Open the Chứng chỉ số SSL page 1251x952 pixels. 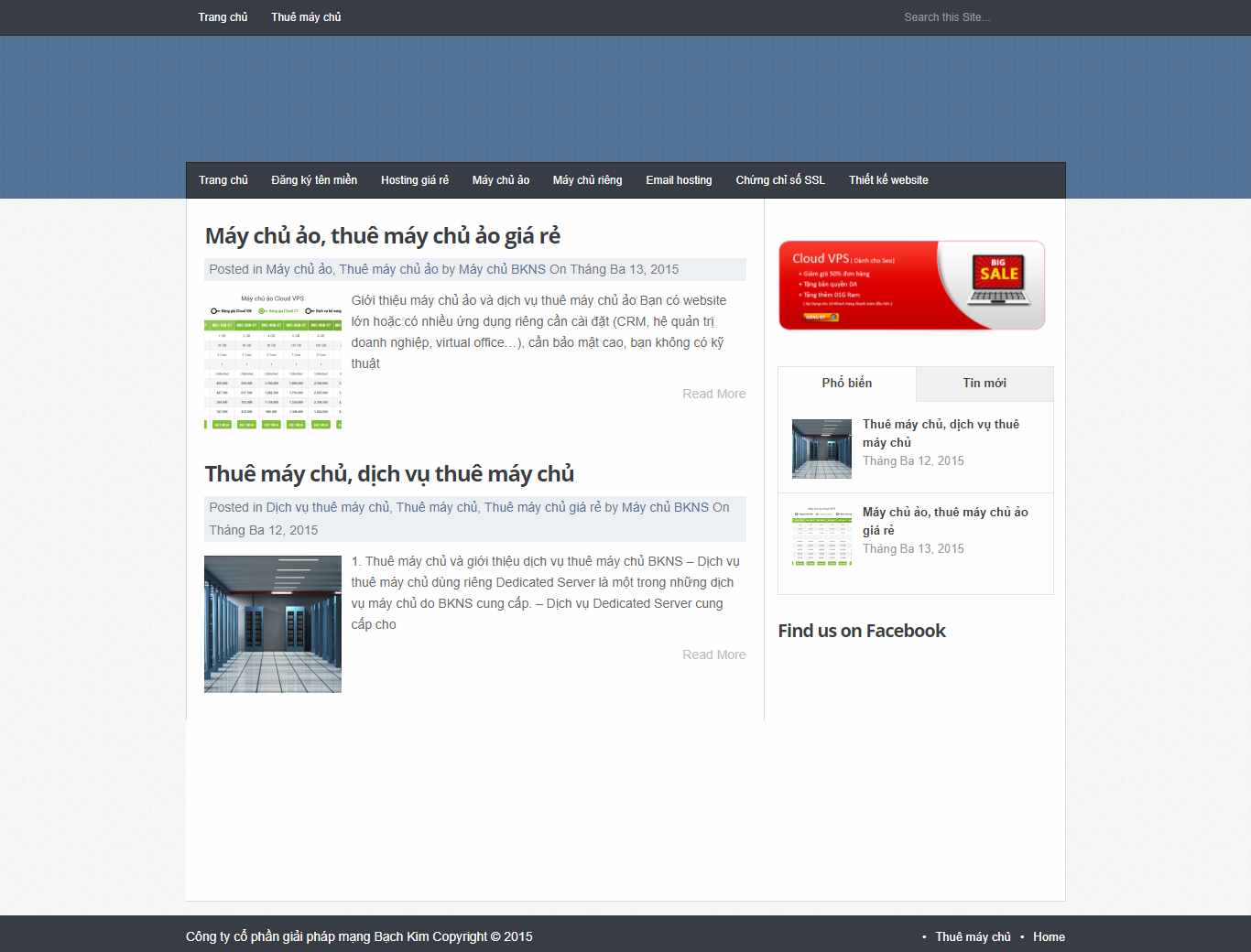pos(780,179)
